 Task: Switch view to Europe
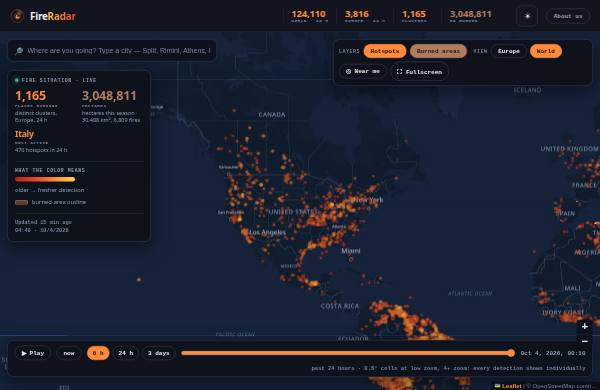pyautogui.click(x=509, y=51)
